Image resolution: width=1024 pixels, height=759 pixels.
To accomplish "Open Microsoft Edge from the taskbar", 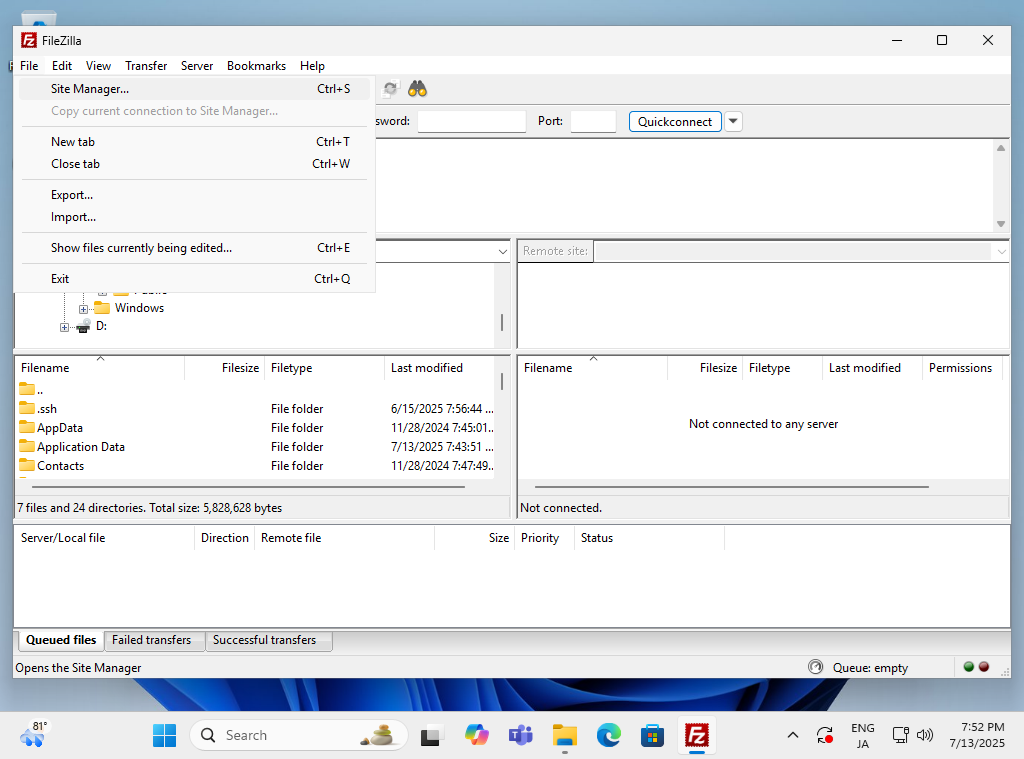I will pyautogui.click(x=608, y=734).
